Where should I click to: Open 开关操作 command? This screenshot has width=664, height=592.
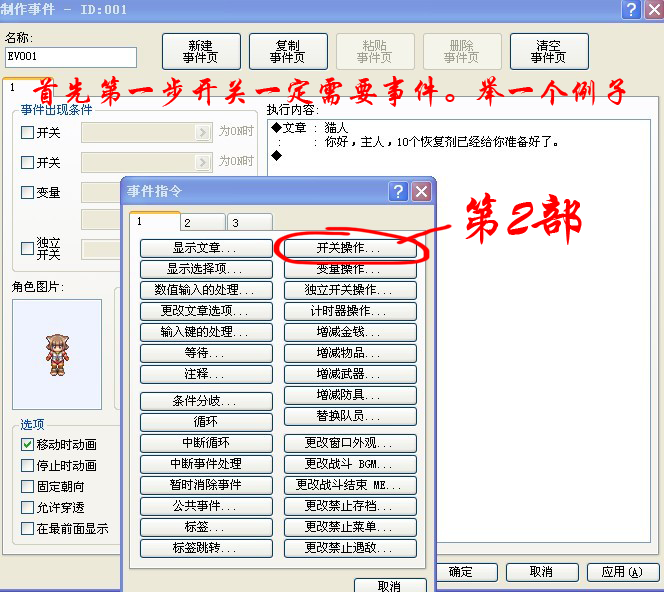click(x=350, y=248)
